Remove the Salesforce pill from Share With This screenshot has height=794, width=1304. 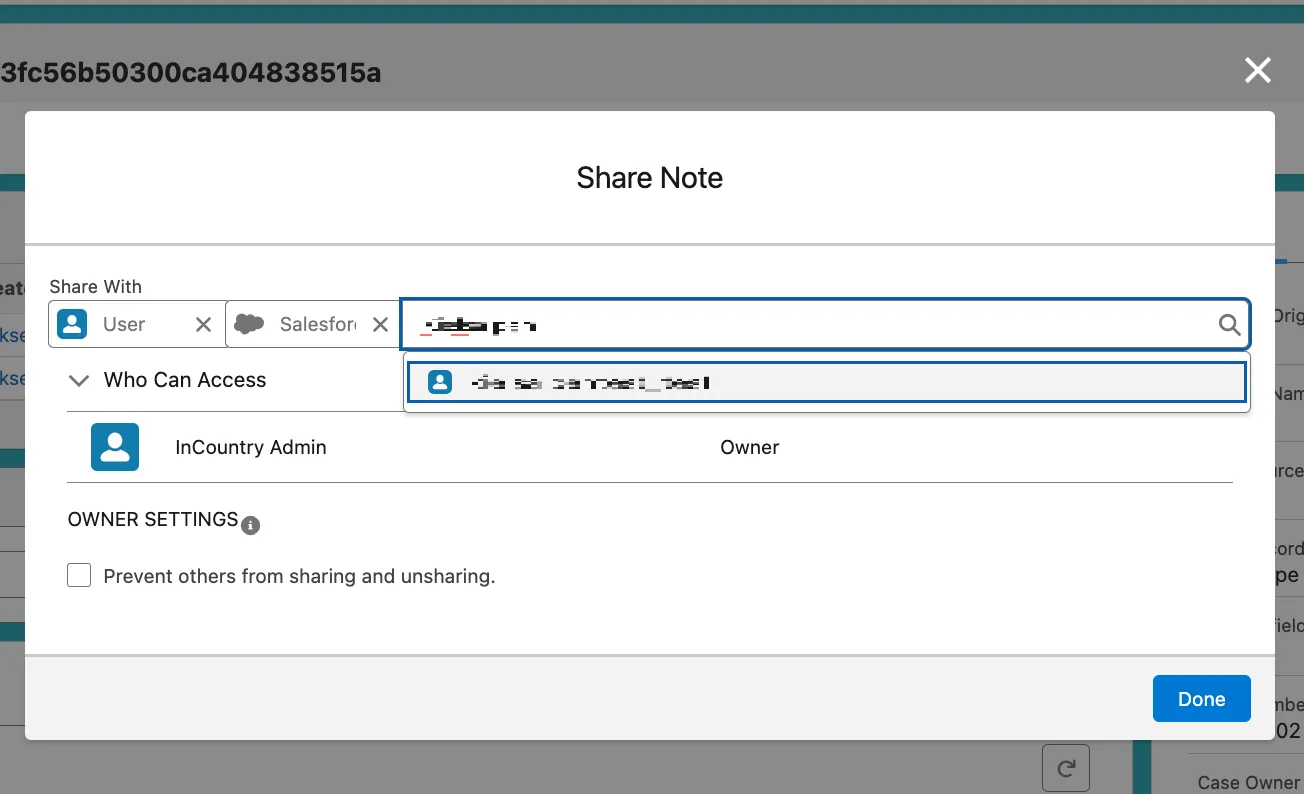(380, 324)
